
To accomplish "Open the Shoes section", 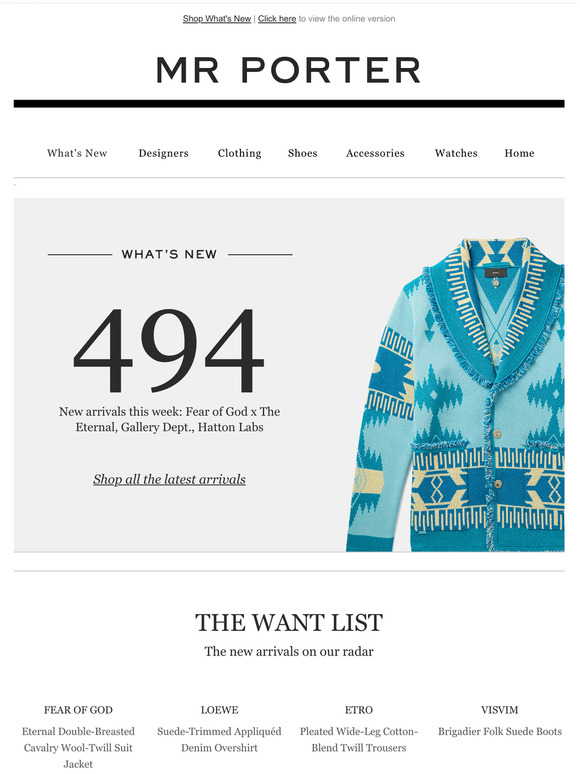I will [x=303, y=153].
